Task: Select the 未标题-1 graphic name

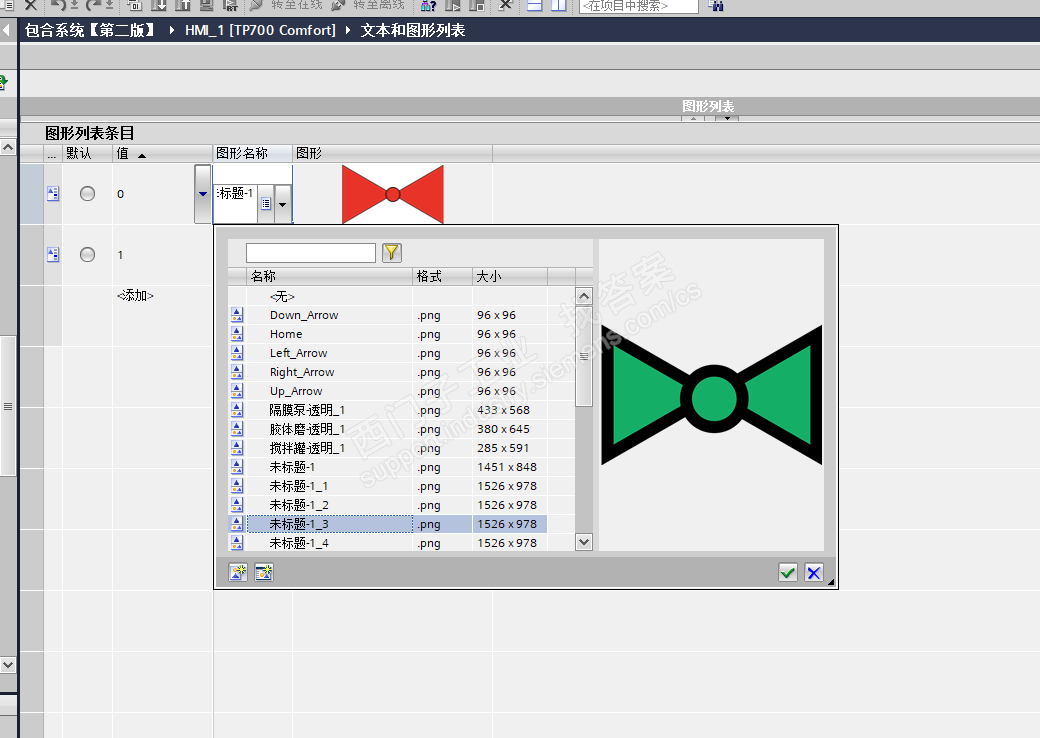Action: click(x=292, y=467)
